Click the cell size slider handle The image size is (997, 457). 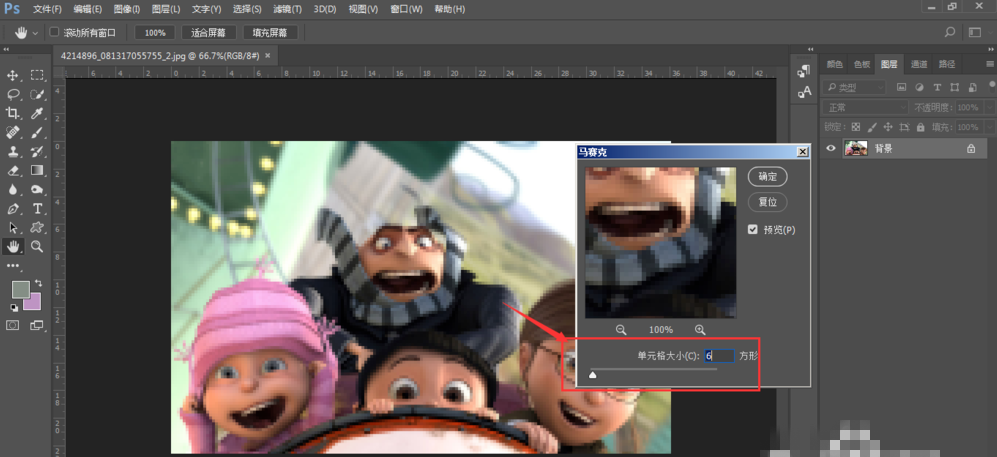tap(593, 375)
